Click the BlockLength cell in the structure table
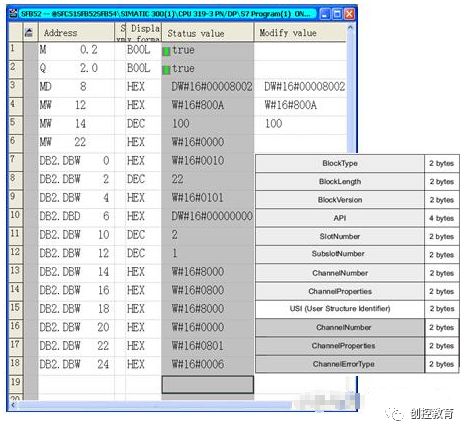The height and width of the screenshot is (434, 468). 340,182
